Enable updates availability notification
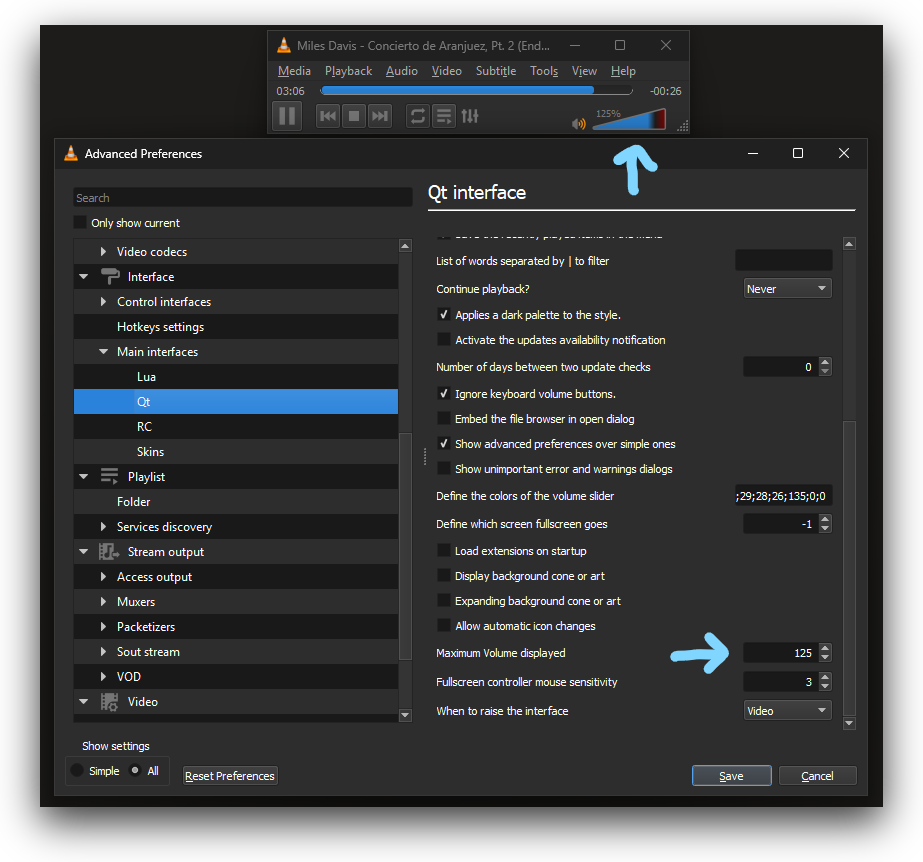The height and width of the screenshot is (862, 923). tap(444, 340)
